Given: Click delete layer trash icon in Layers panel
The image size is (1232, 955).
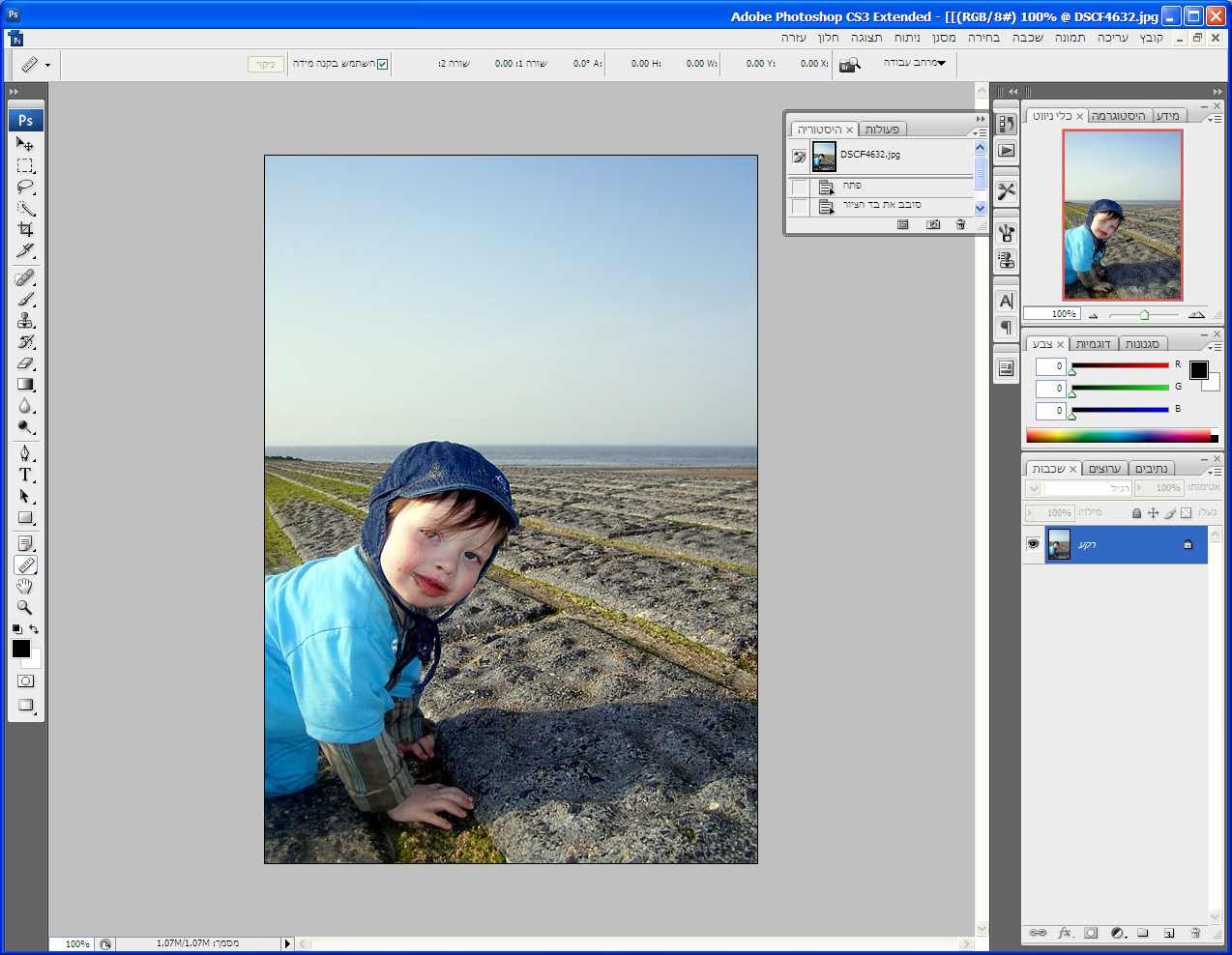Looking at the screenshot, I should 1195,933.
